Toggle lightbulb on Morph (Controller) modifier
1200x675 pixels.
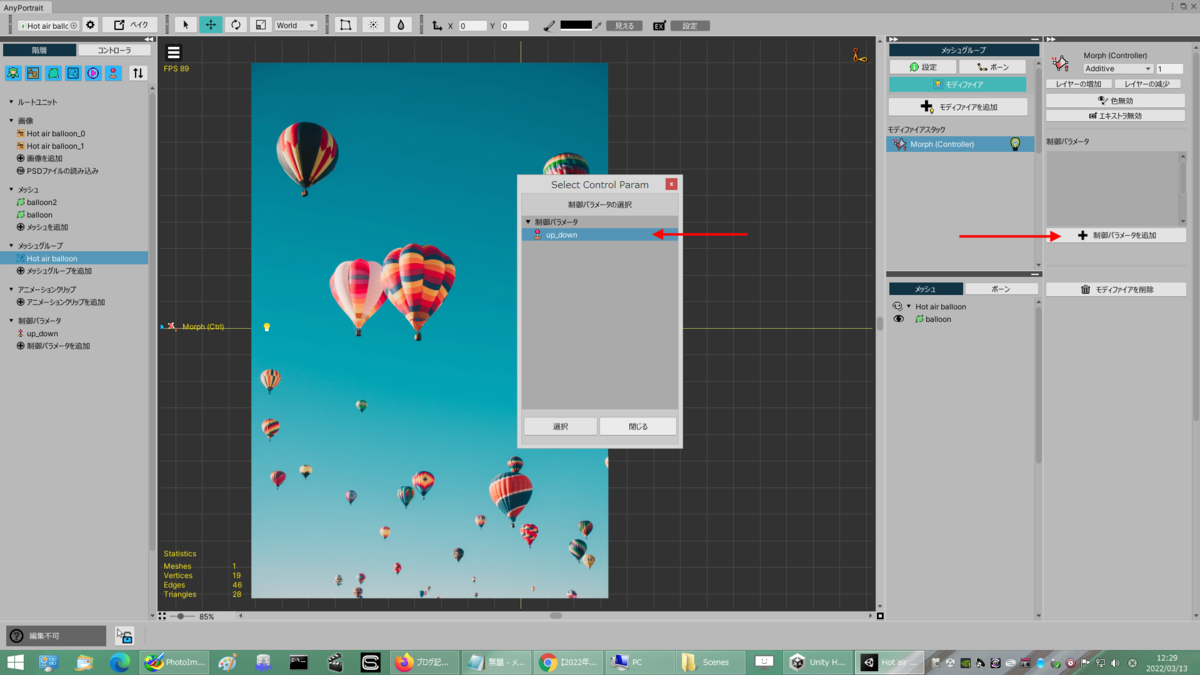(1016, 144)
